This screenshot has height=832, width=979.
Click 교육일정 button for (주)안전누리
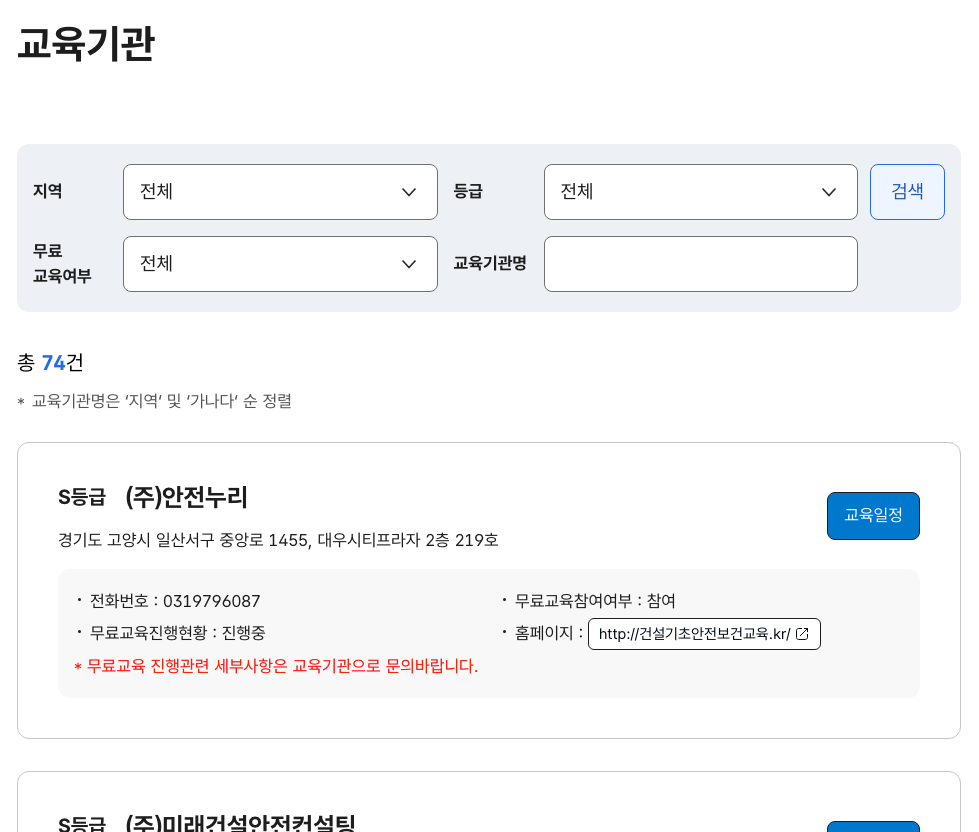tap(873, 516)
